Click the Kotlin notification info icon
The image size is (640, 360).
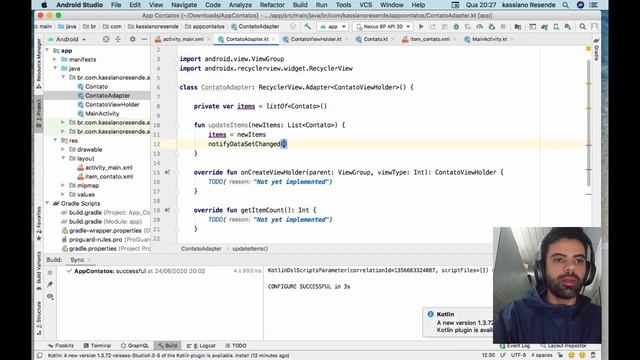tap(430, 314)
